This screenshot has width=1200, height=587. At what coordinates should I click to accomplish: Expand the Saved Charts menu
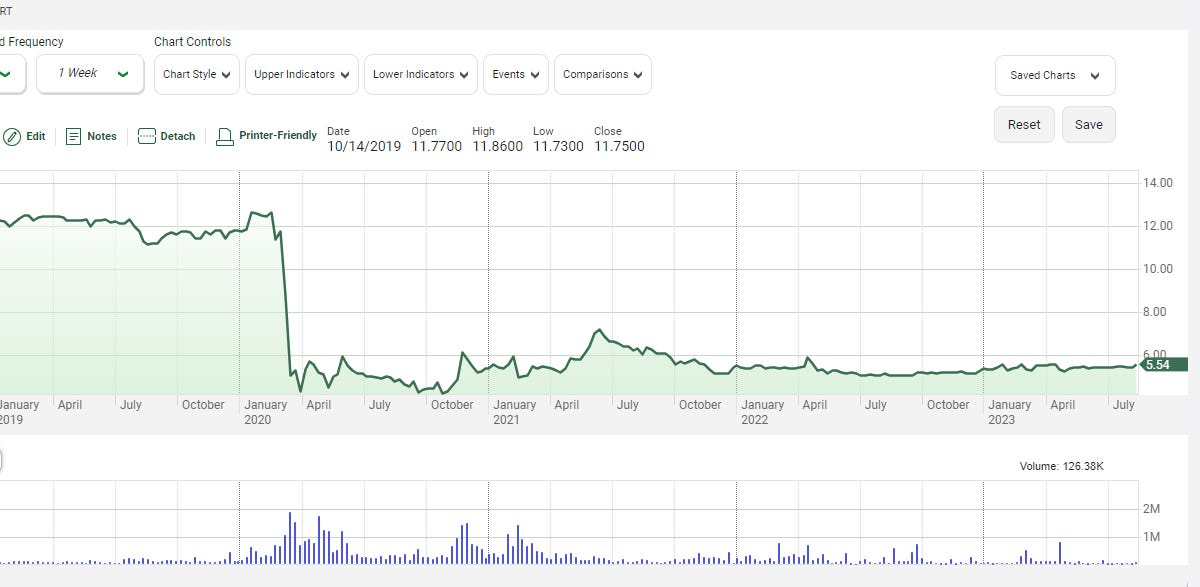point(1054,75)
